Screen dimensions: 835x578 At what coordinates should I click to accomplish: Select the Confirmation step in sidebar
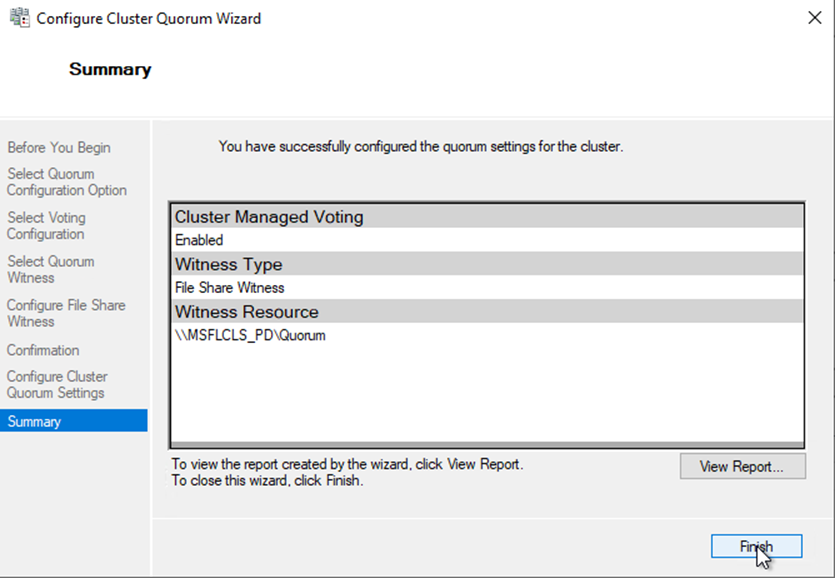coord(43,350)
